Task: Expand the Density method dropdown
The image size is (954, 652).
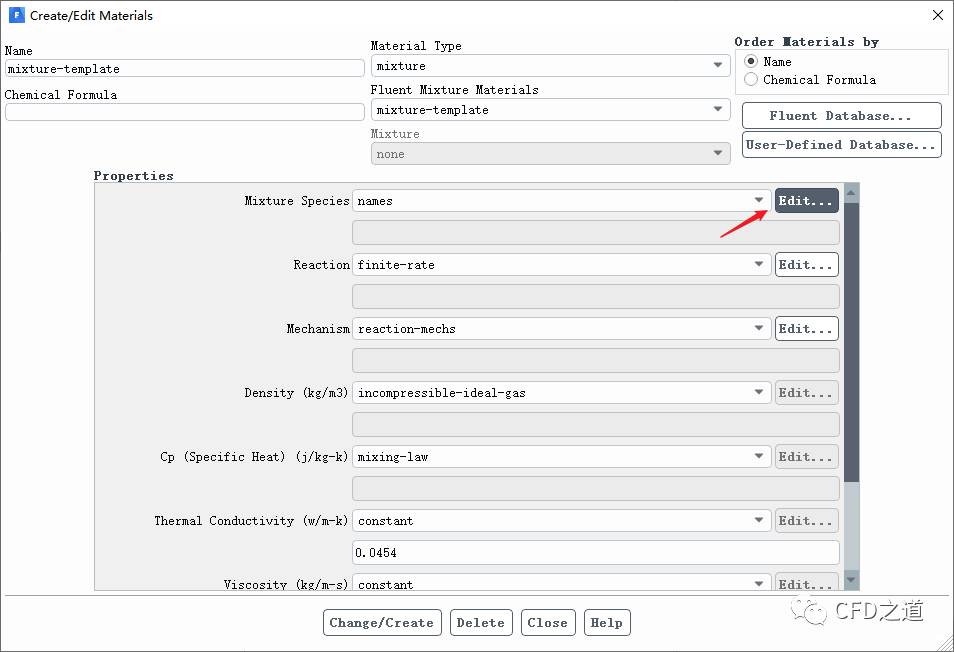Action: (561, 393)
